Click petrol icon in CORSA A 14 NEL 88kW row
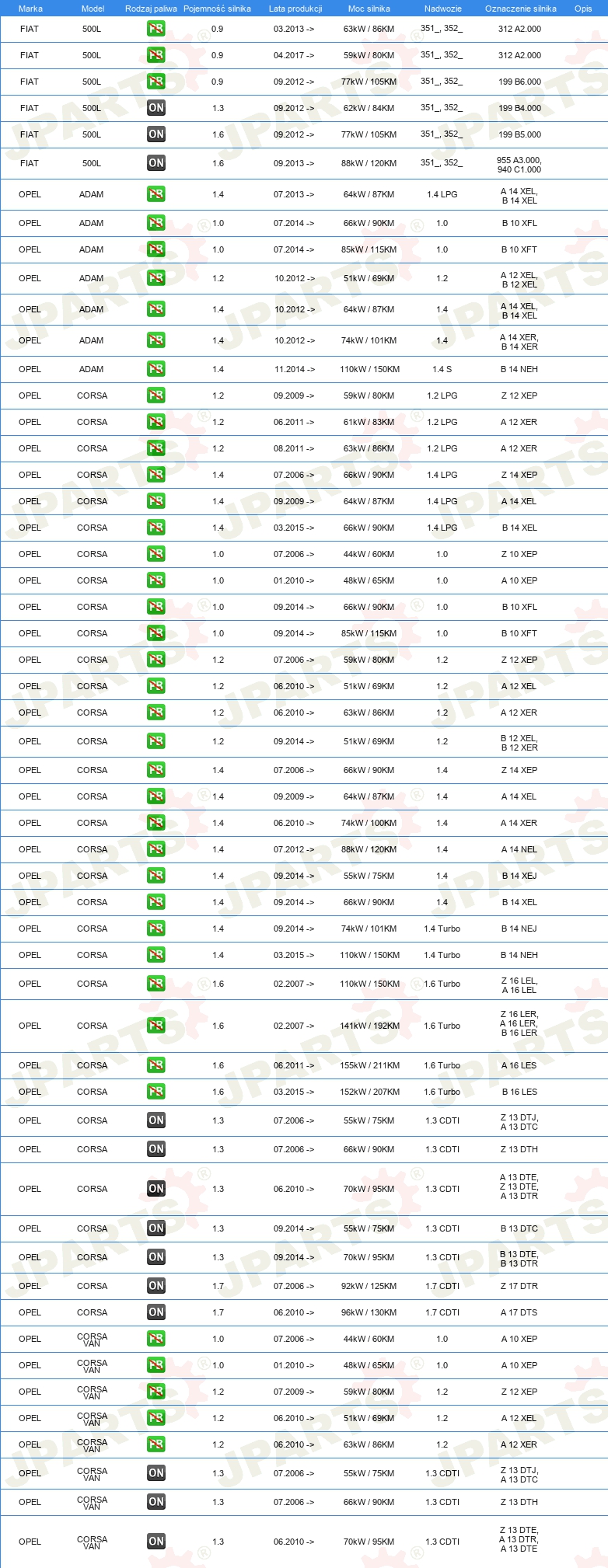The image size is (608, 1568). pyautogui.click(x=156, y=849)
